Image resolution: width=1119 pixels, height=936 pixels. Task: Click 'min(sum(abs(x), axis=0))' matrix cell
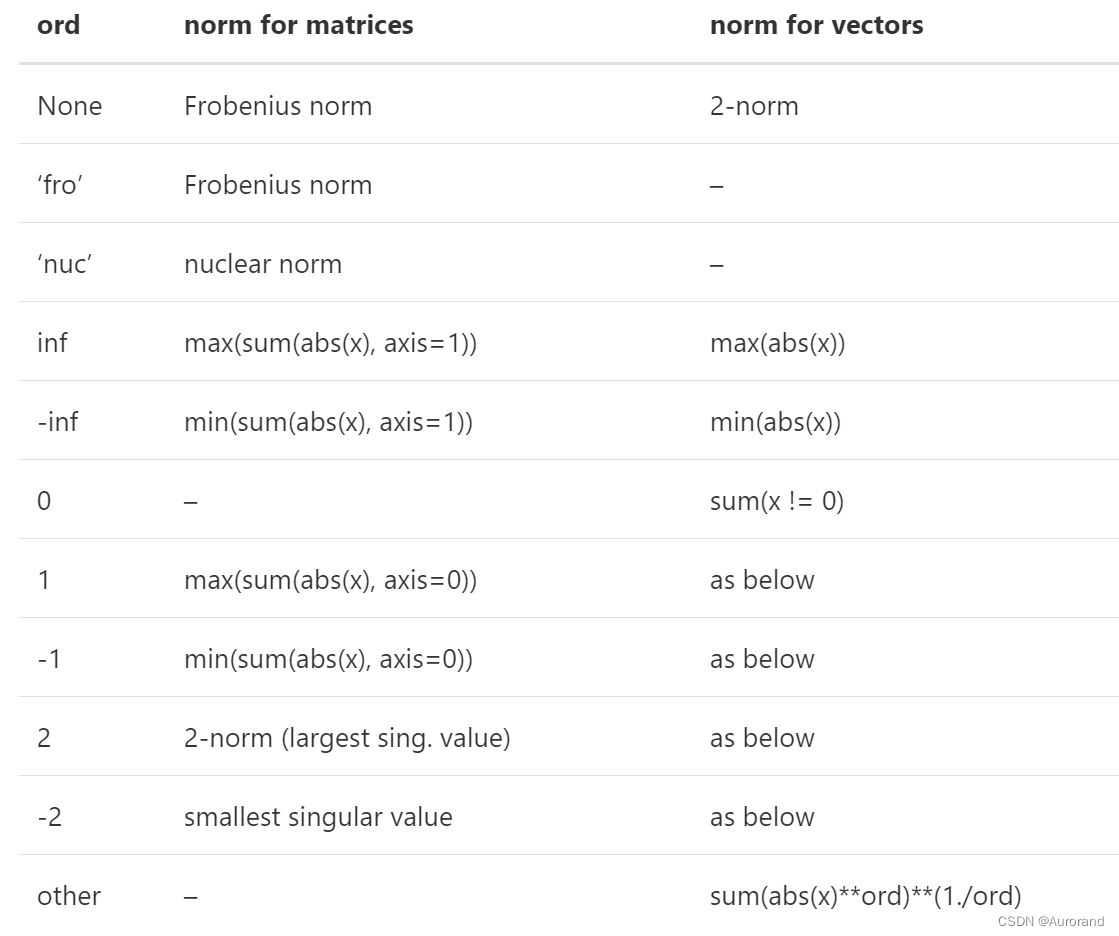pos(328,659)
